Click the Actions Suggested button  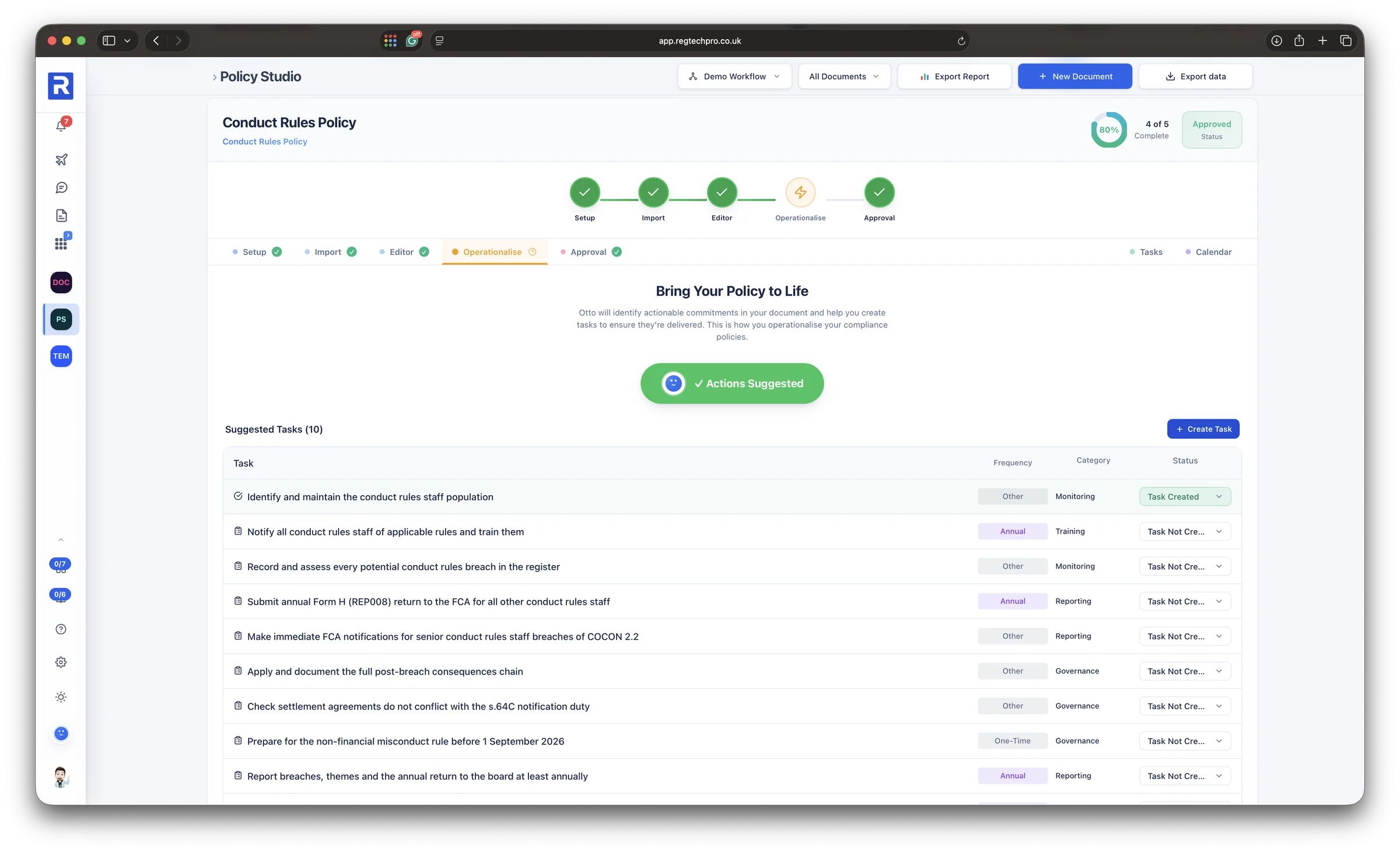click(x=732, y=383)
